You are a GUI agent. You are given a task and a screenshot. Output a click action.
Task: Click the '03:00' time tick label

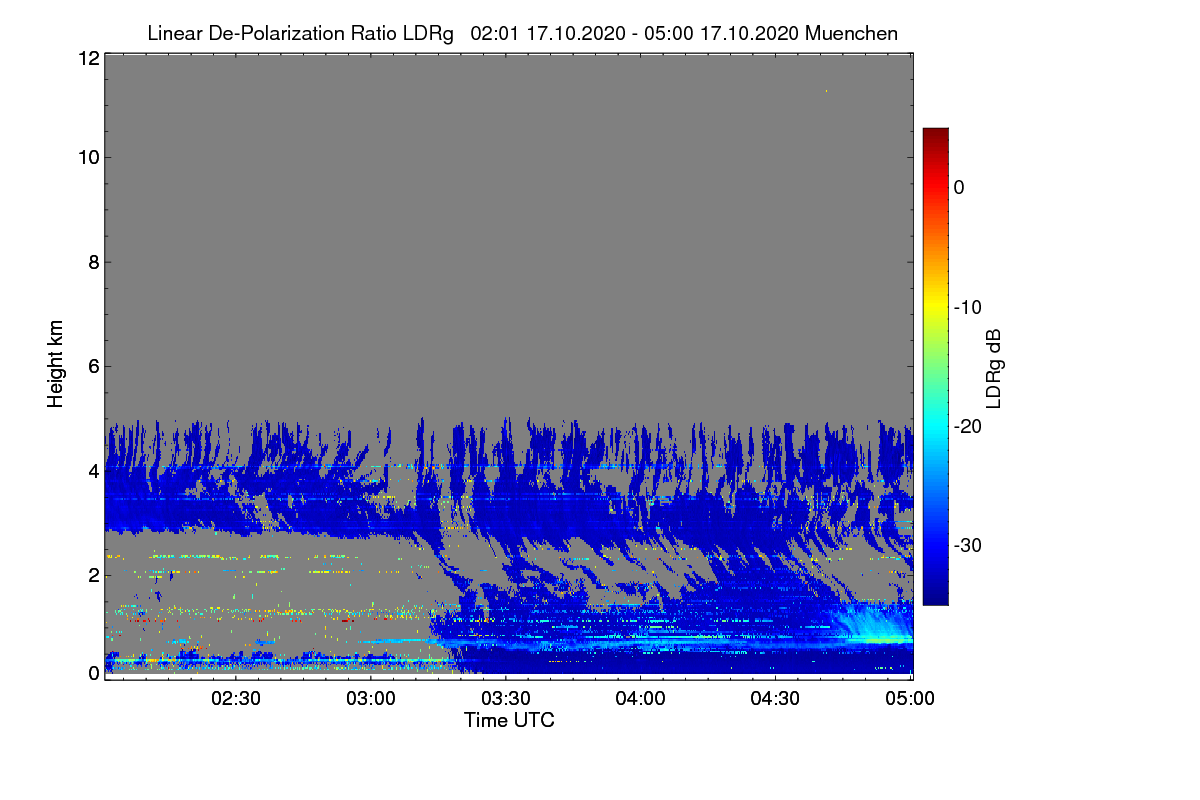tap(371, 698)
